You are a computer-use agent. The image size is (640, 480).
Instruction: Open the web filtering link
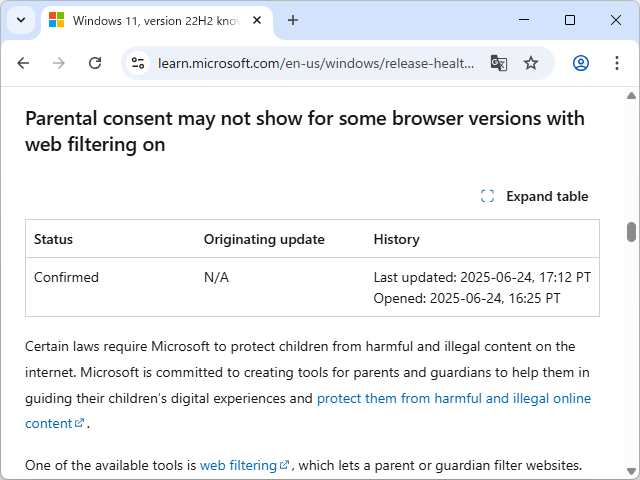[238, 465]
